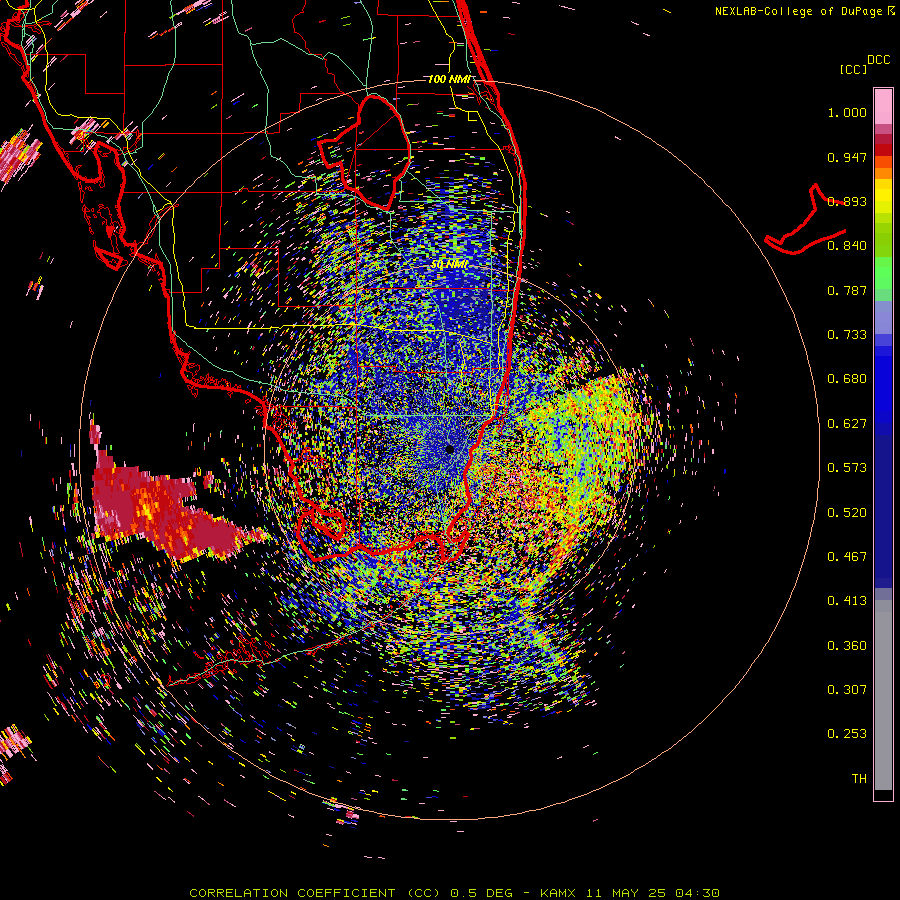Click the 0.787 scale value

pyautogui.click(x=847, y=290)
